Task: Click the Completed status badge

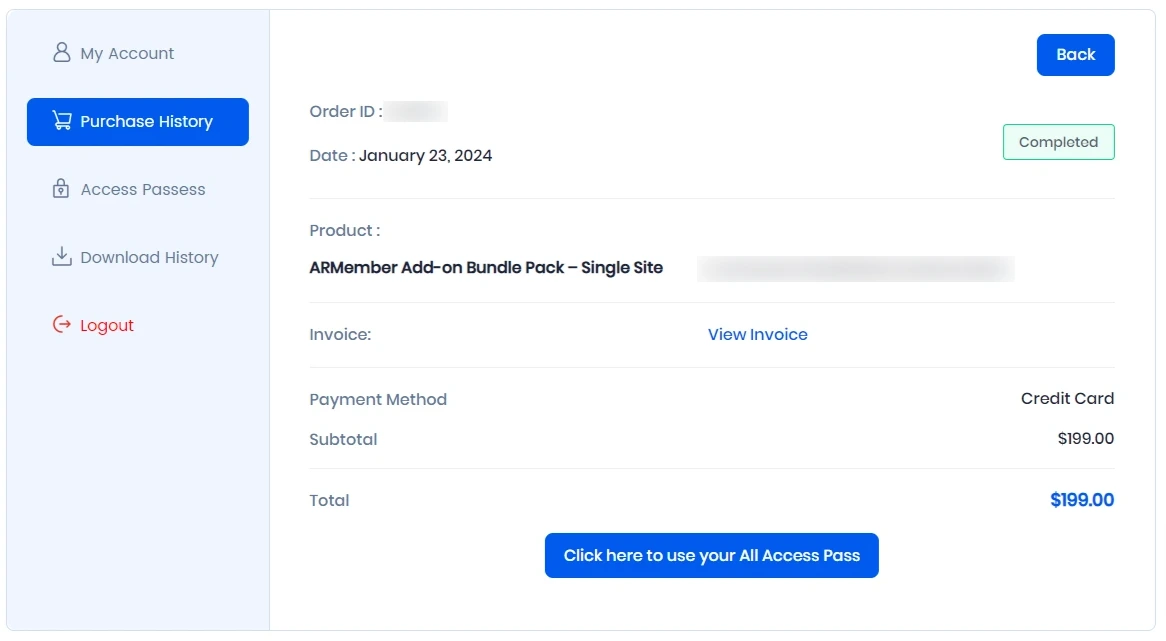Action: click(1058, 142)
